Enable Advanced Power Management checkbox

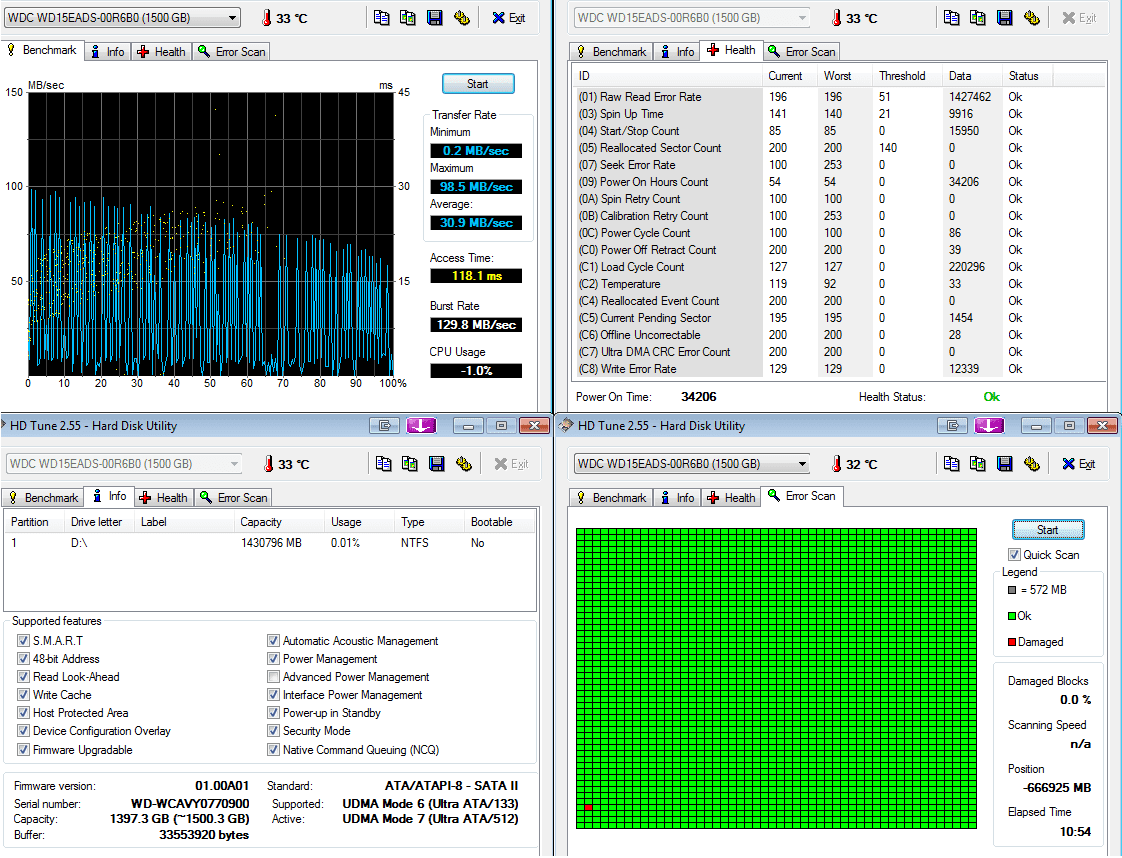[273, 676]
